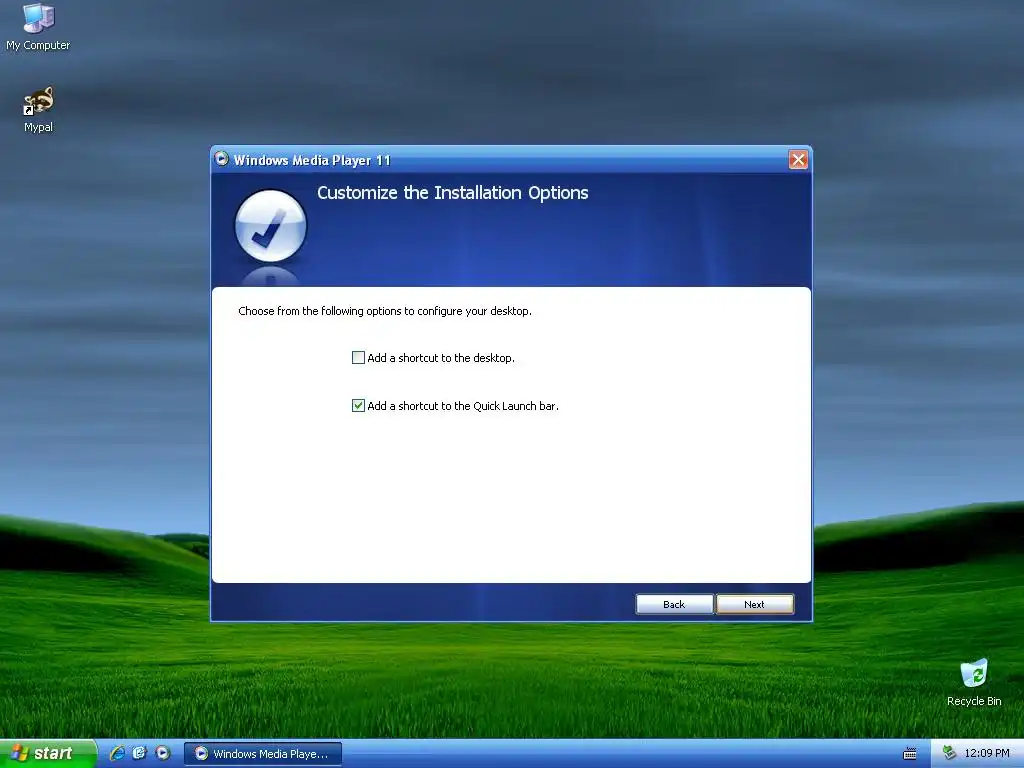Click the Next button
The width and height of the screenshot is (1024, 768).
[x=754, y=604]
